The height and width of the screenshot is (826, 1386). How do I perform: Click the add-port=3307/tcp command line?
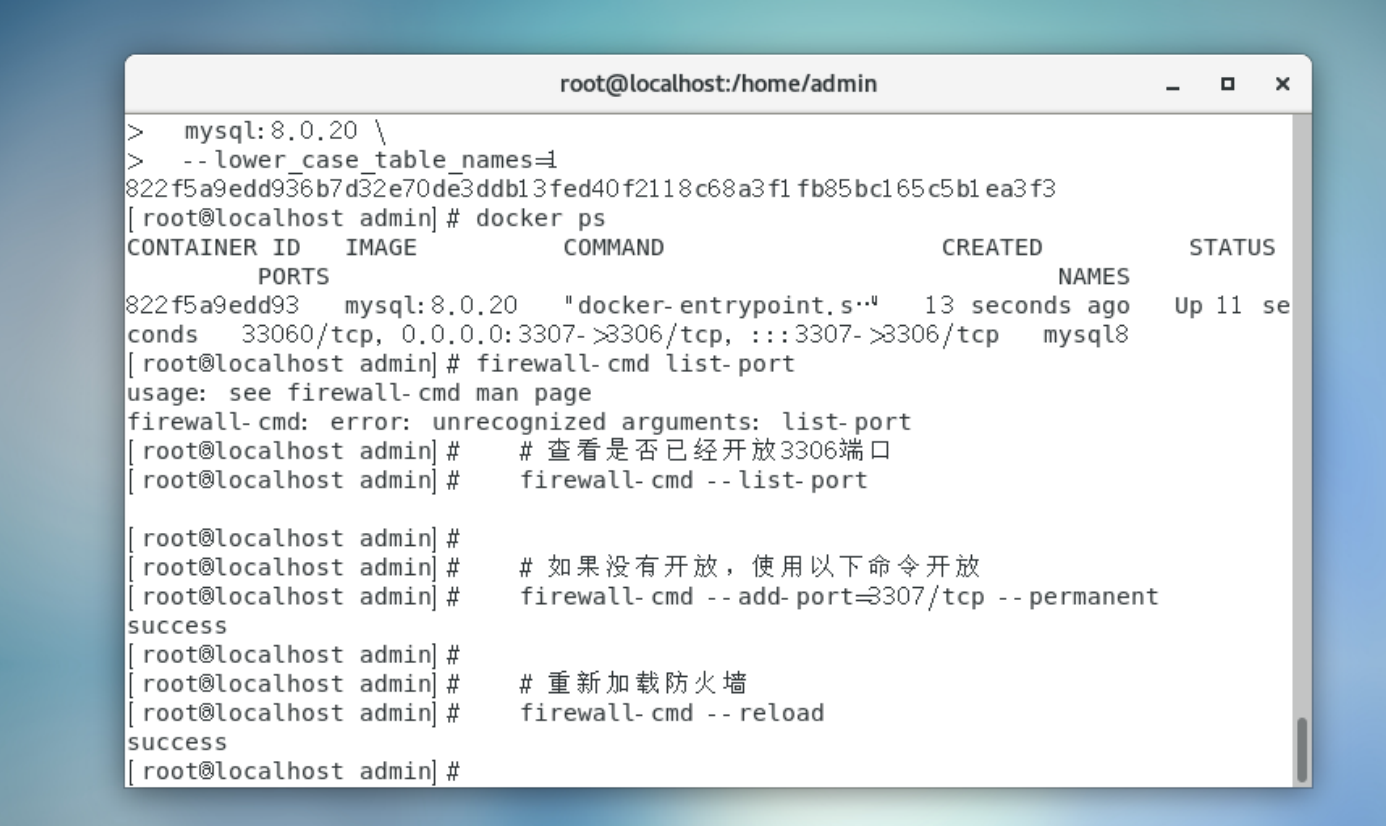tap(838, 597)
